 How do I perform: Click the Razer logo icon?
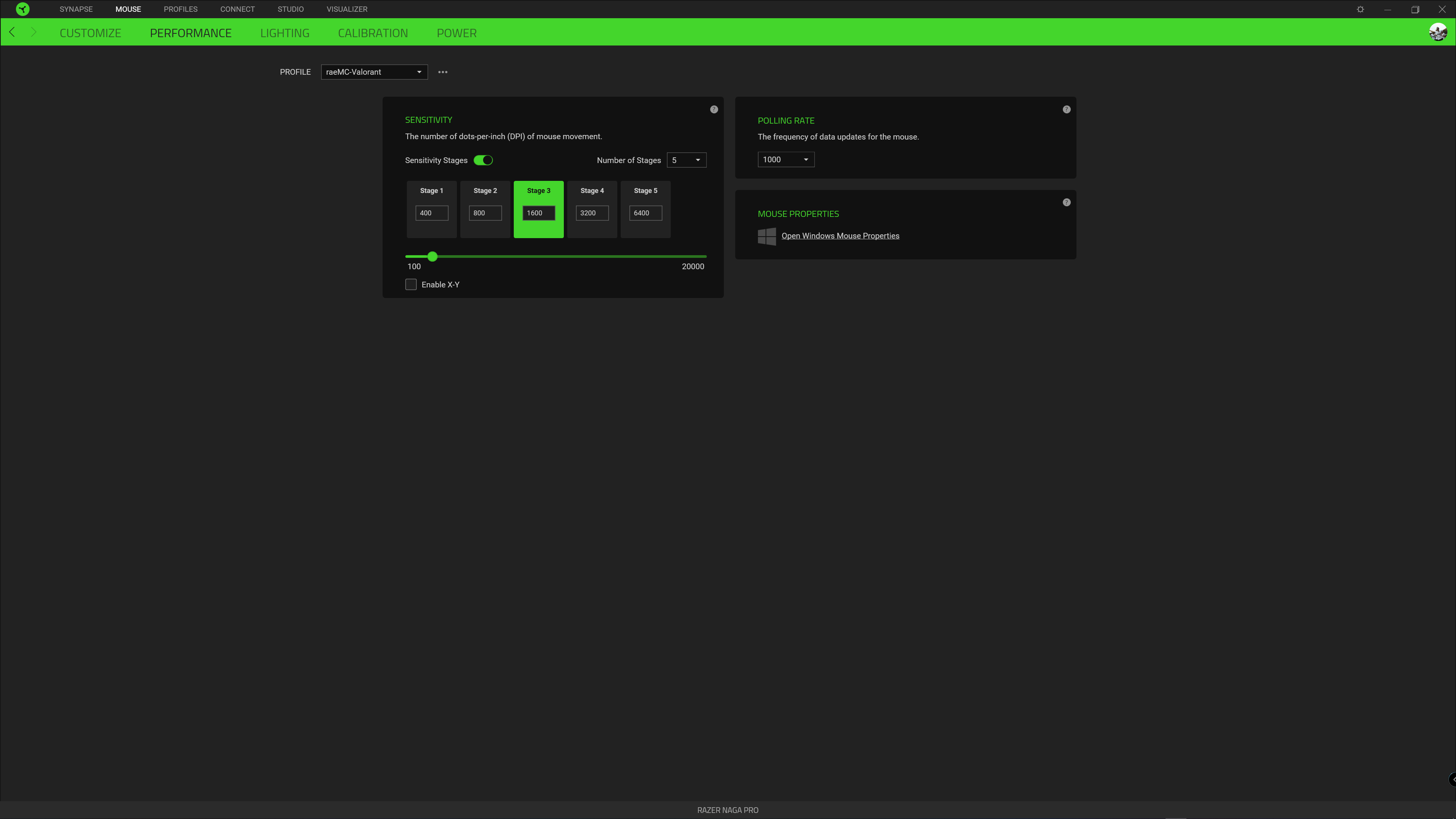coord(23,9)
